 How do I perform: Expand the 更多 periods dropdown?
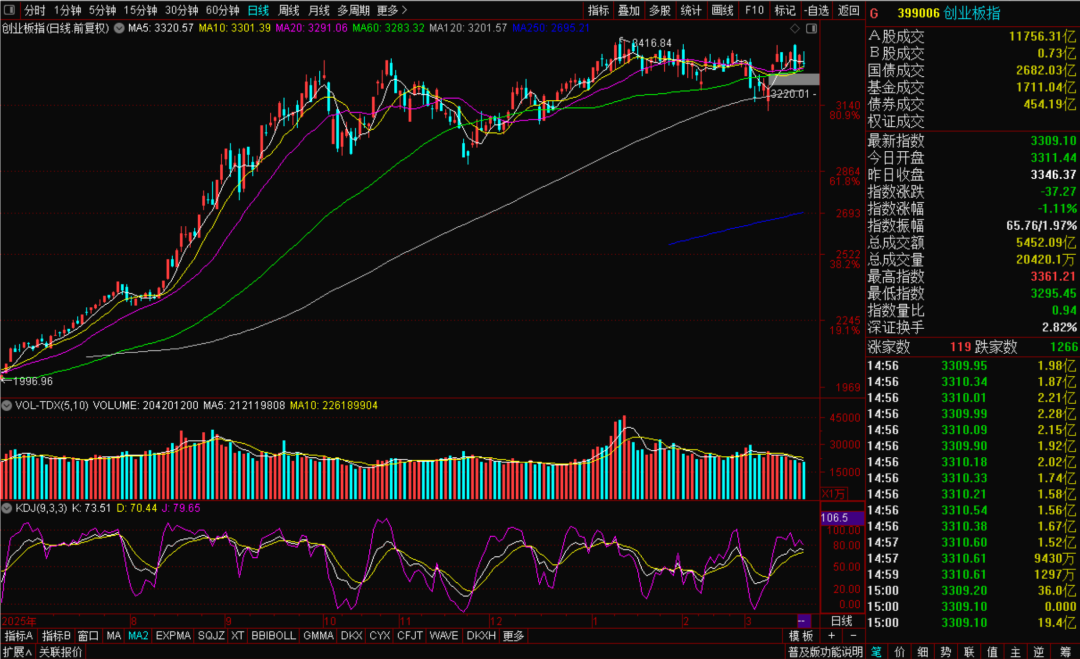pyautogui.click(x=391, y=10)
